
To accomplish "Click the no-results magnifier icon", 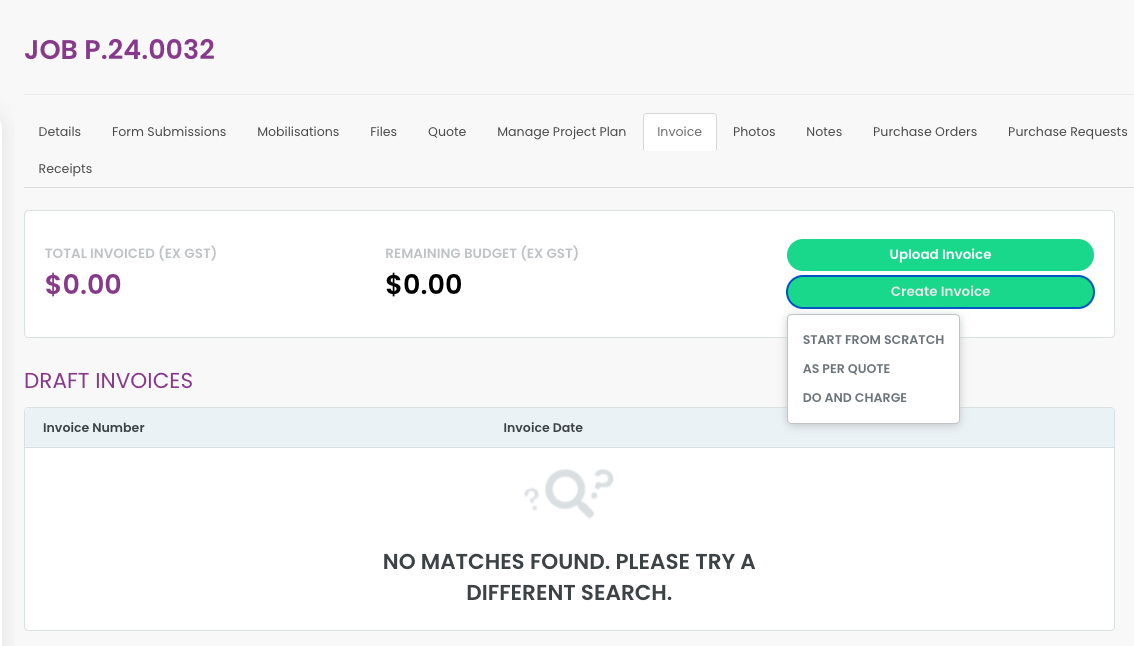I will click(568, 493).
